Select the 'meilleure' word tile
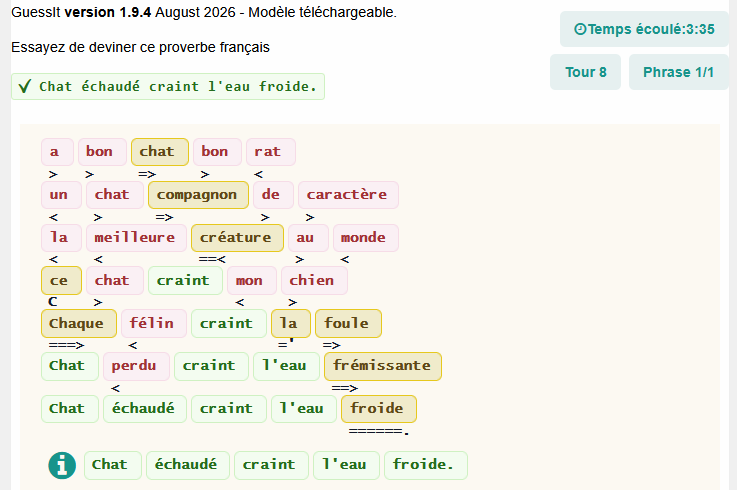 click(136, 237)
